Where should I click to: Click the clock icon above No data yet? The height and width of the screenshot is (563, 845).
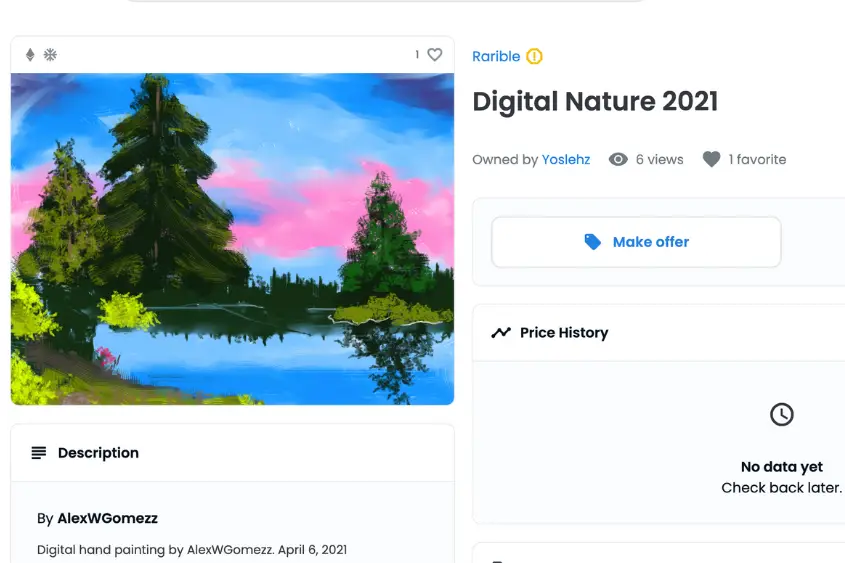click(x=781, y=414)
